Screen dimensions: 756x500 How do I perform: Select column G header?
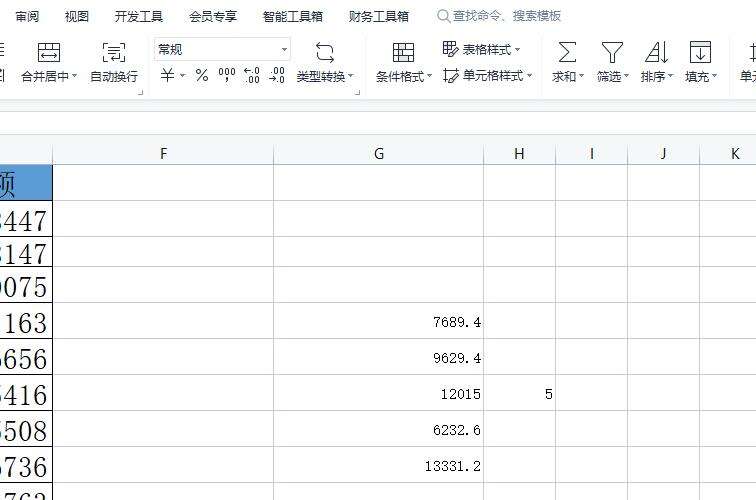click(x=378, y=154)
